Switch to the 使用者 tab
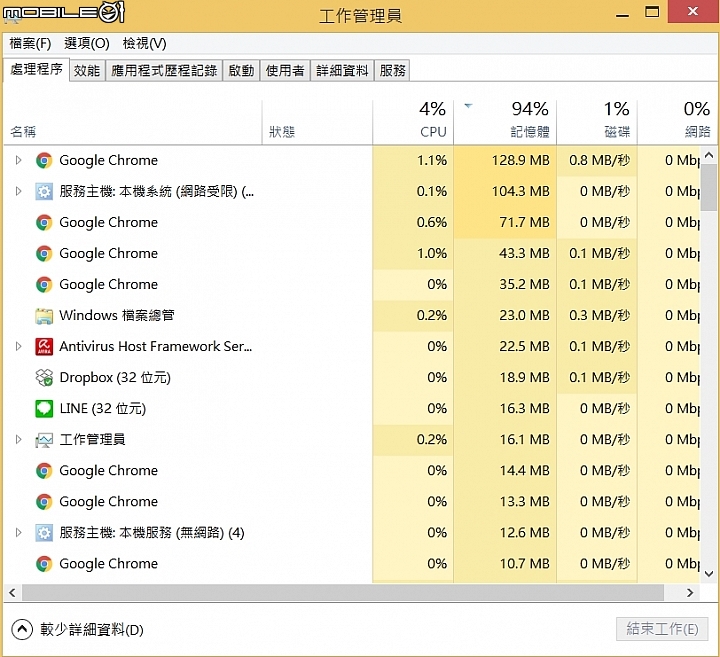Screen dimensions: 720x657 (x=285, y=71)
